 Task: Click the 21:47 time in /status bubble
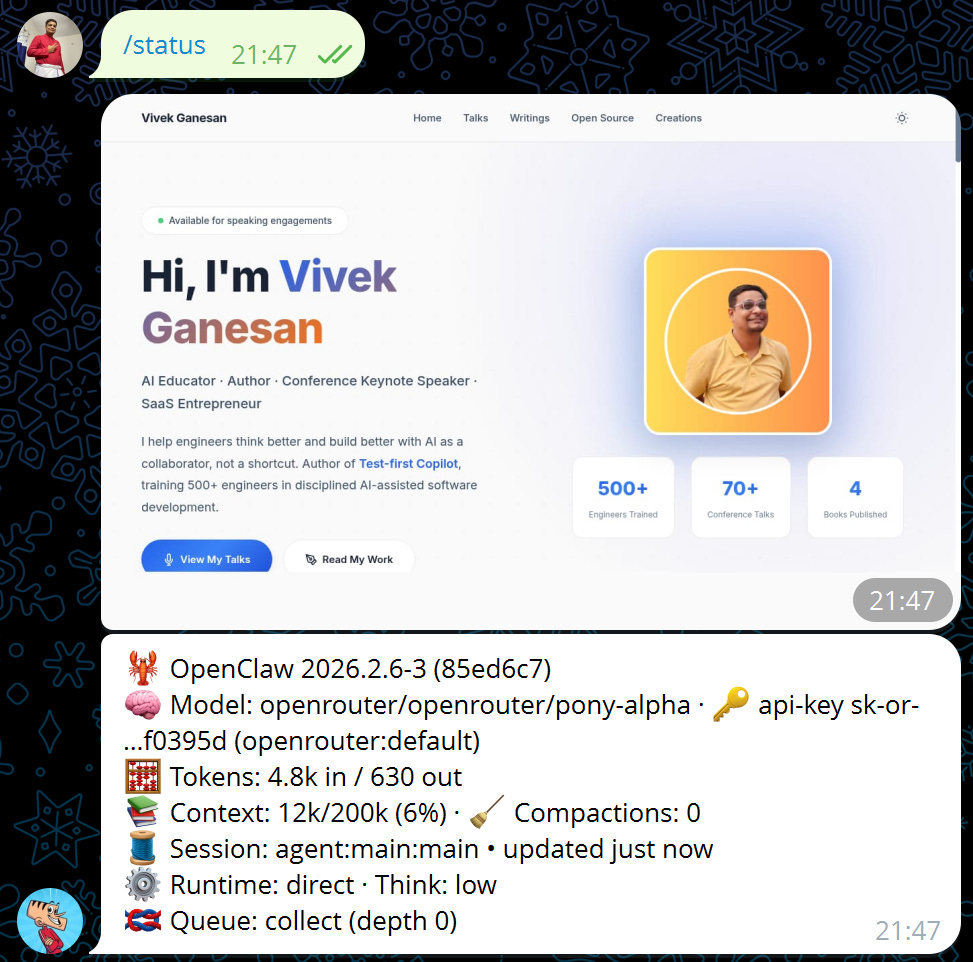click(x=264, y=55)
